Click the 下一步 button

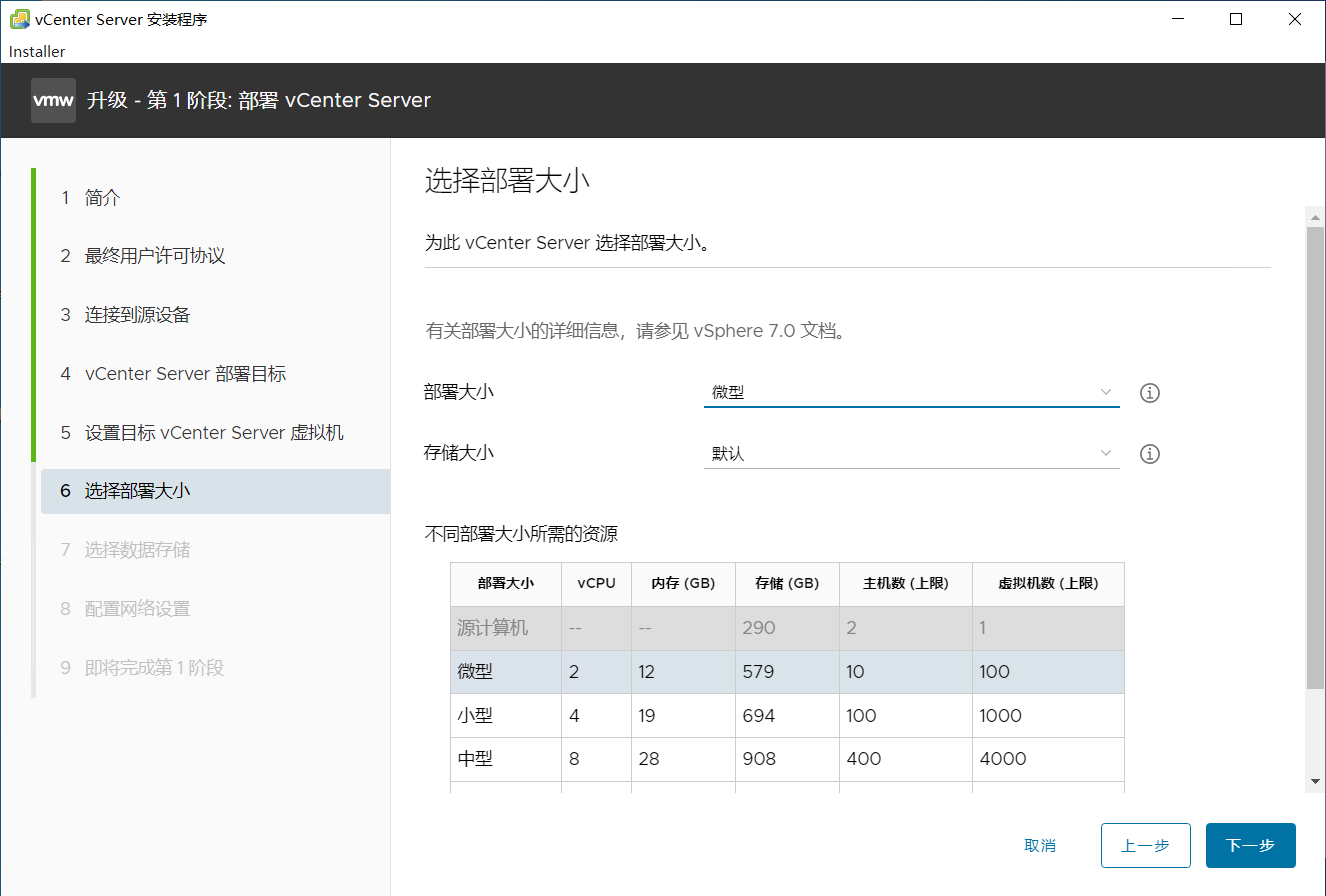(x=1251, y=846)
